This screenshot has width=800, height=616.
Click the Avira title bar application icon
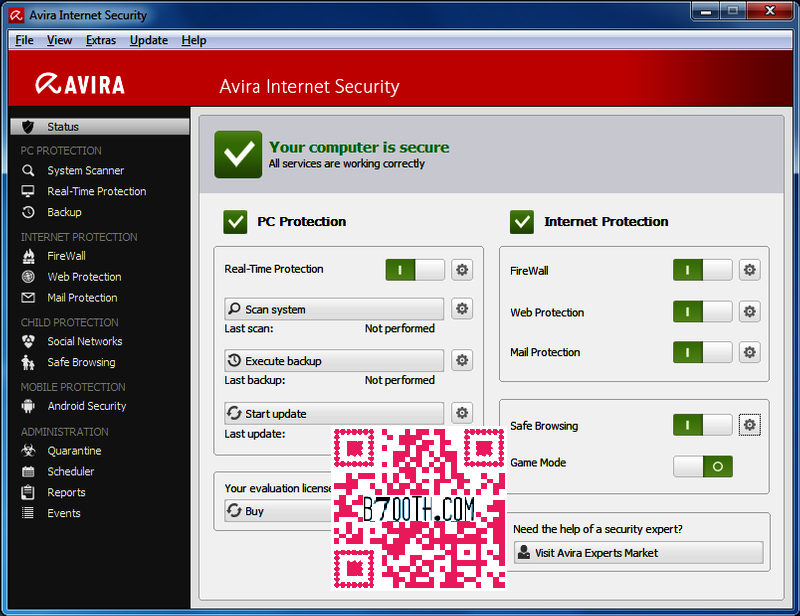point(16,15)
